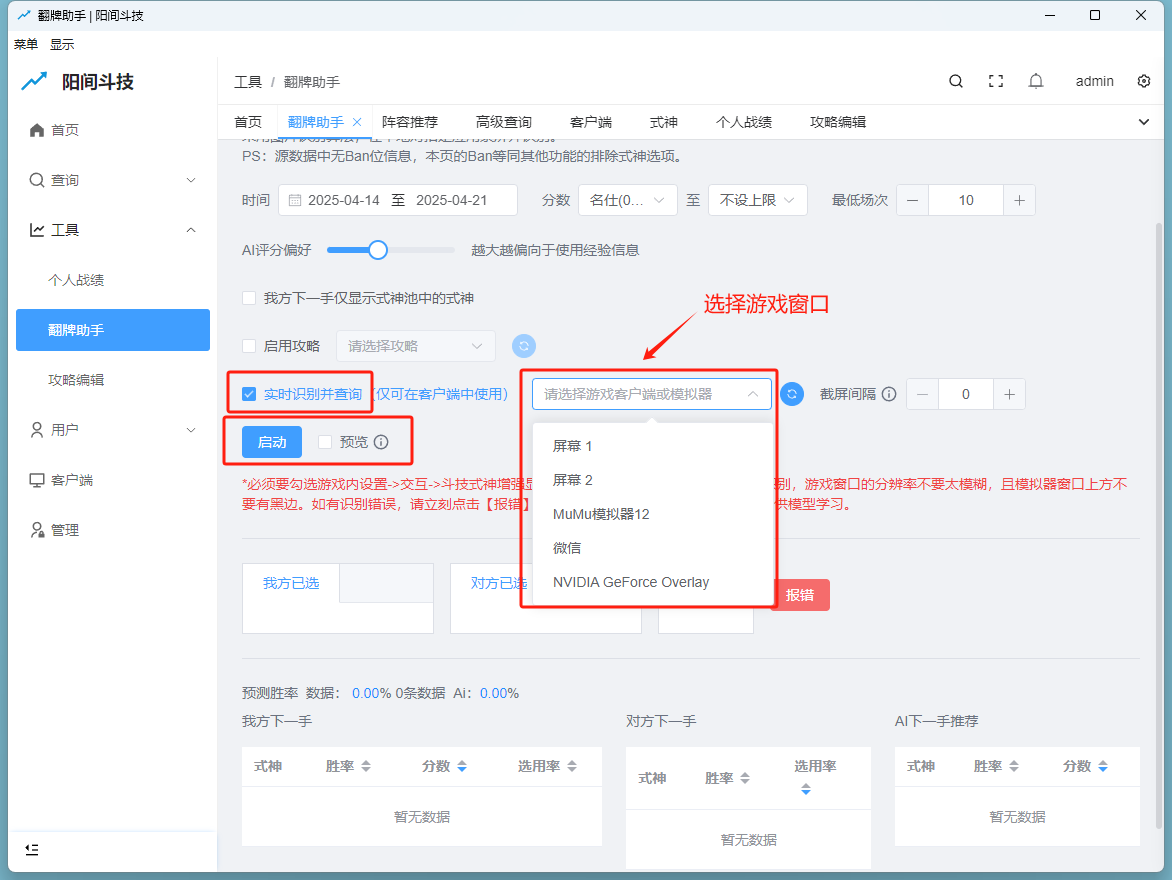Click the AI评分偏好 slider handle

click(x=377, y=249)
